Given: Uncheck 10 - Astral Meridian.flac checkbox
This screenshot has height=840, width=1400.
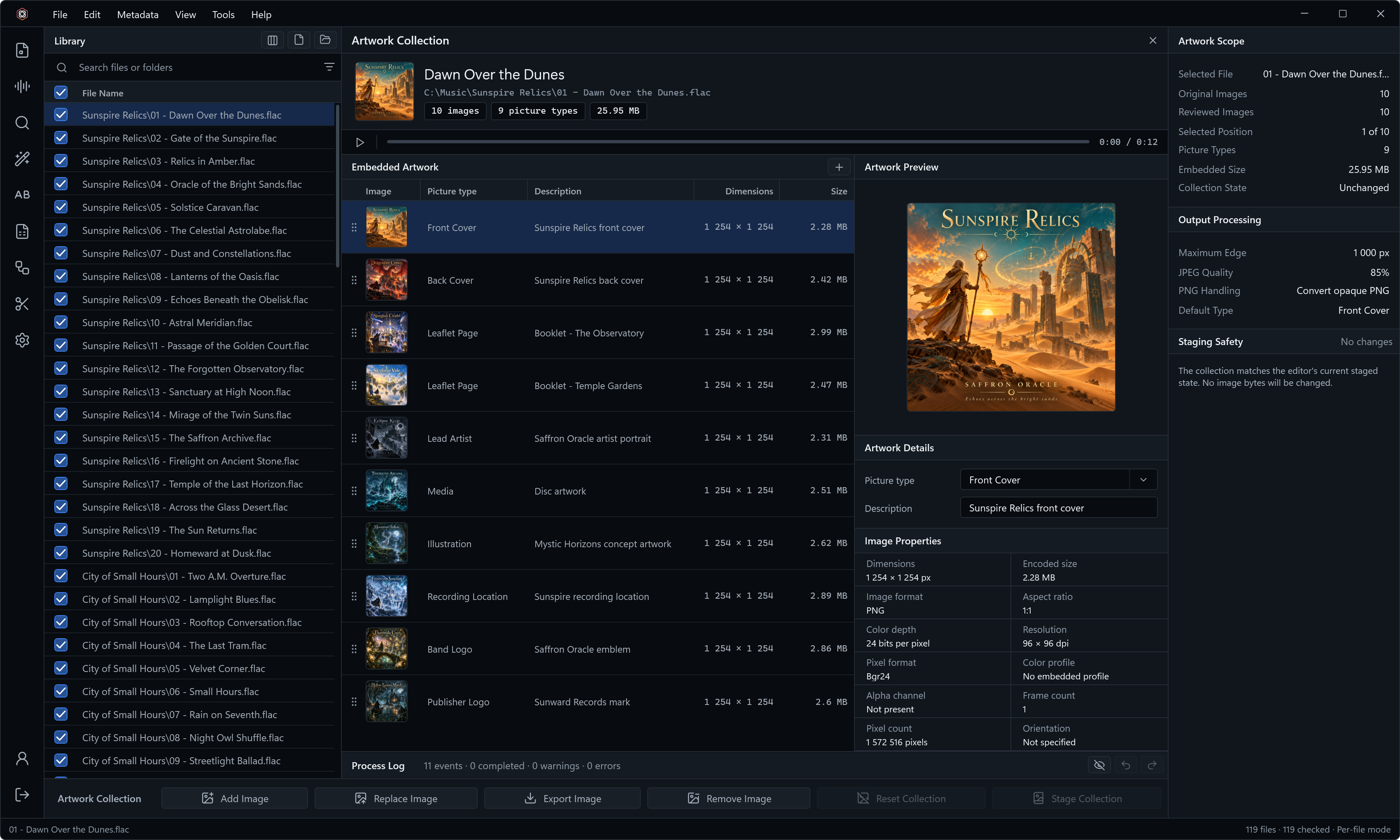Looking at the screenshot, I should [x=61, y=323].
